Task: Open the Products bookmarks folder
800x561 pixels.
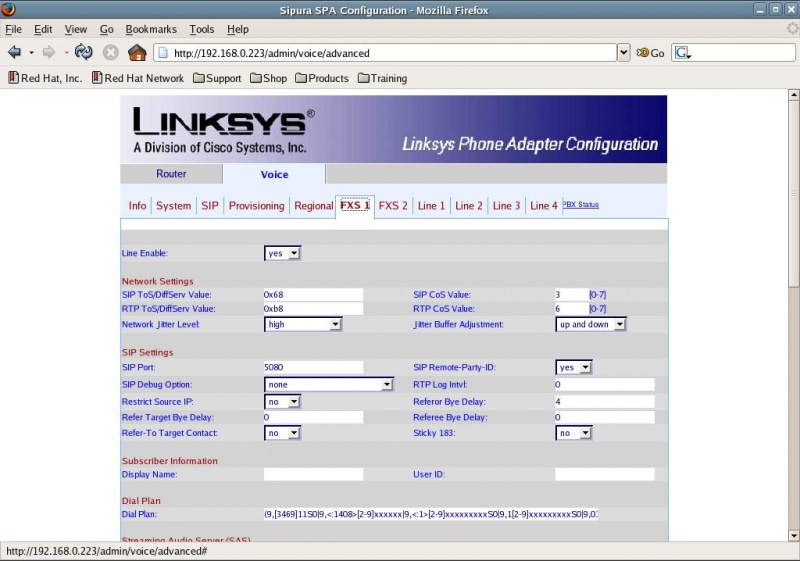Action: click(320, 78)
